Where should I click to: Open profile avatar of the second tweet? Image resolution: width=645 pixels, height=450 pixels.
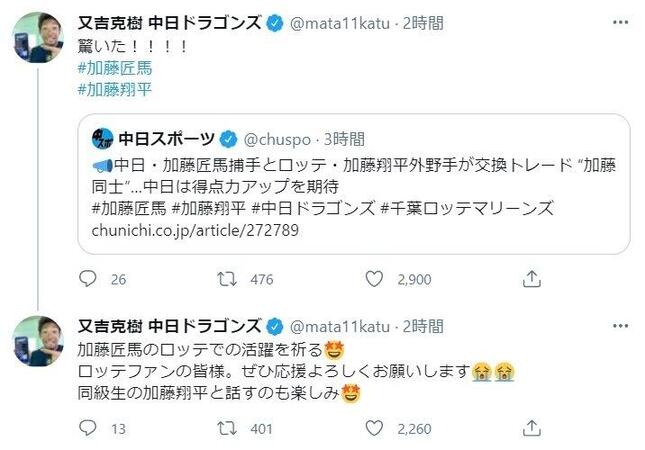[x=38, y=340]
